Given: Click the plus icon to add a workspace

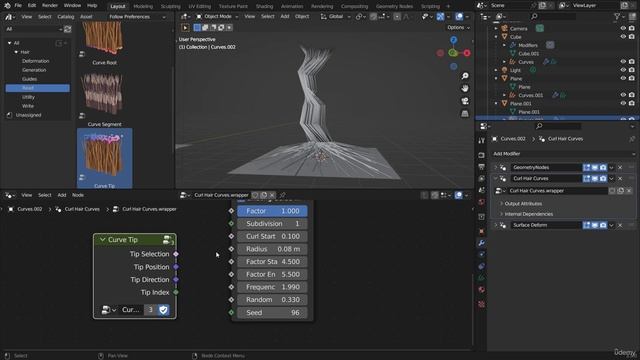Looking at the screenshot, I should [x=448, y=6].
